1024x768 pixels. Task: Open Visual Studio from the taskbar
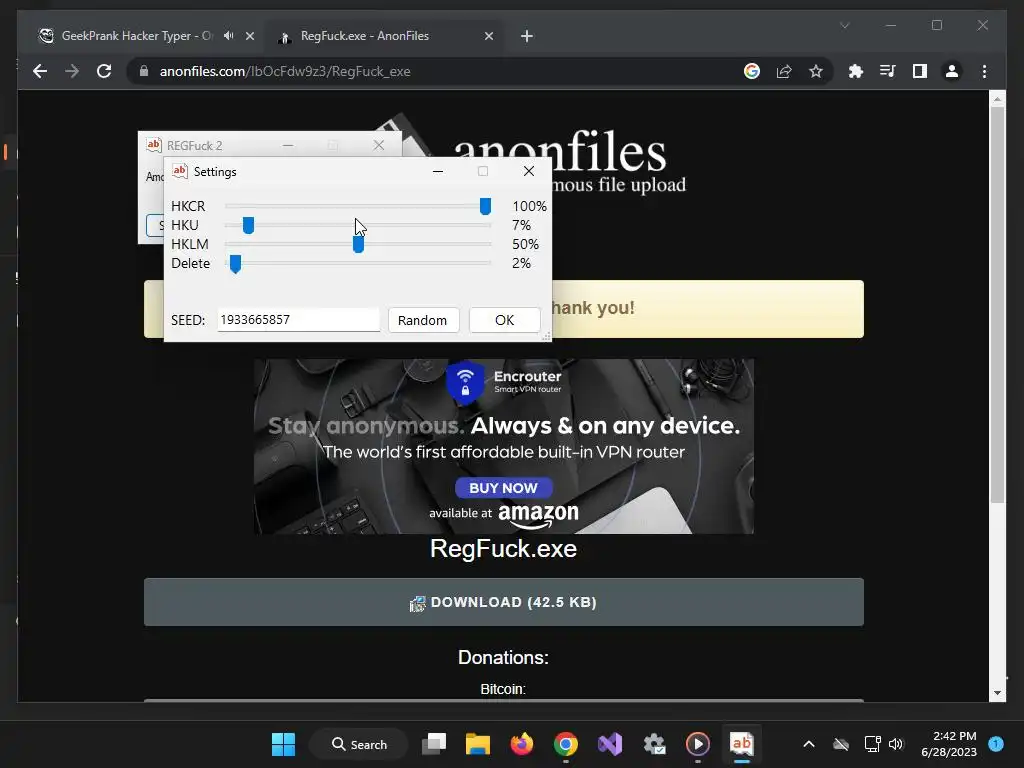click(610, 744)
